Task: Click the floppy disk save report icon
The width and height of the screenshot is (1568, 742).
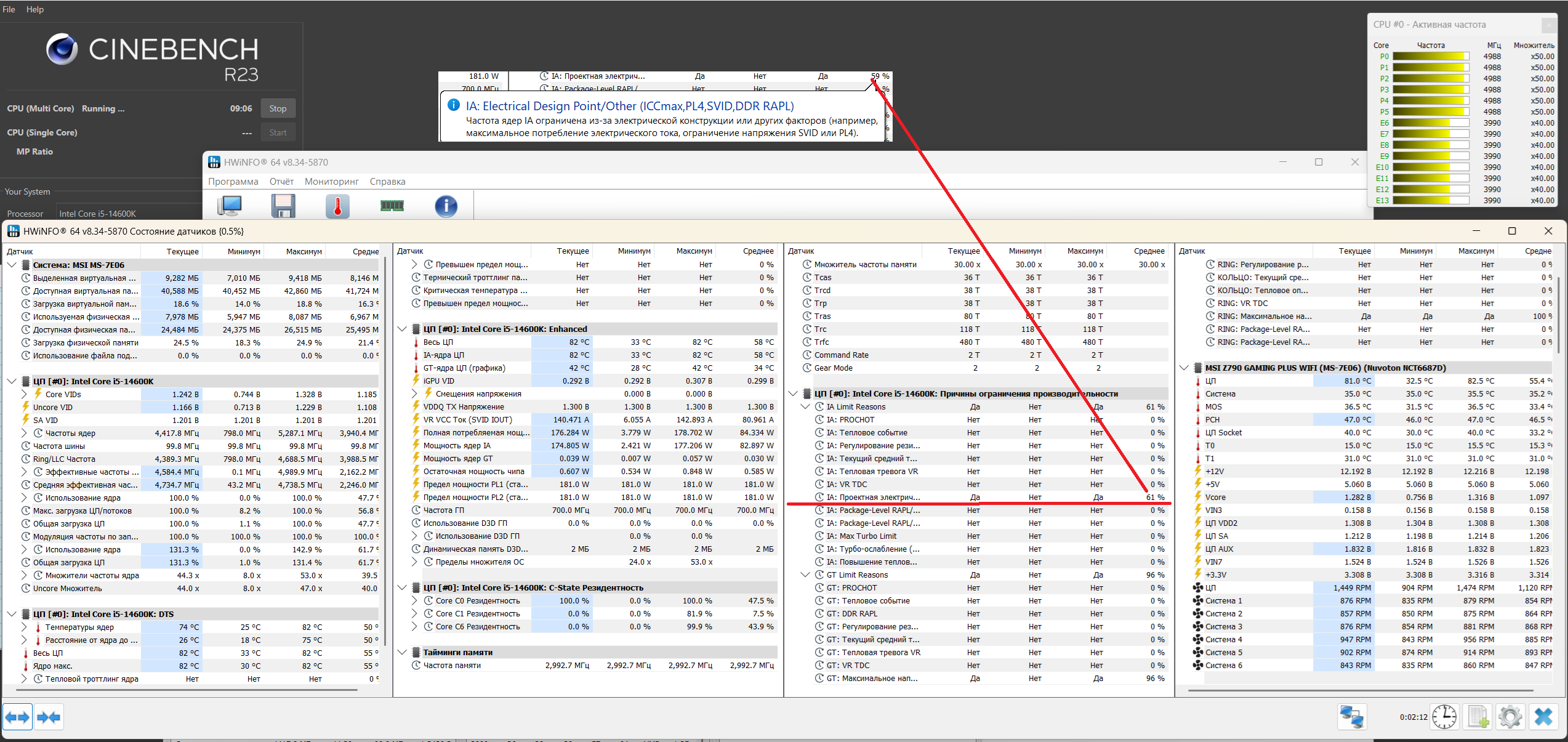Action: [x=283, y=206]
